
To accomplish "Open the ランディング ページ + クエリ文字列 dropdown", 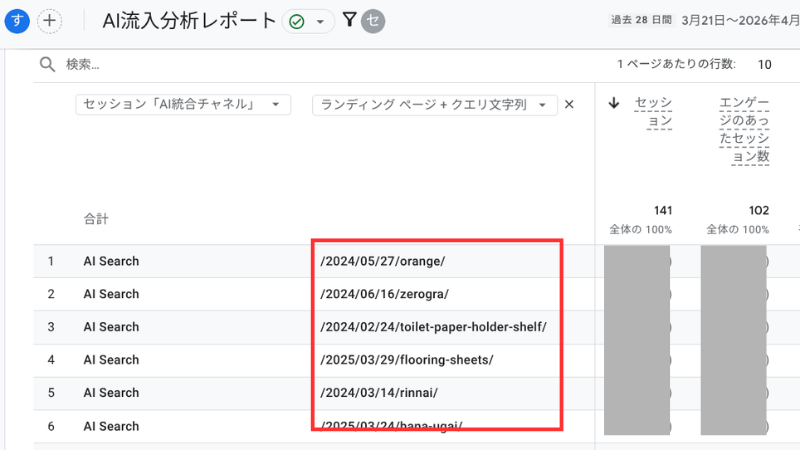I will (x=434, y=105).
